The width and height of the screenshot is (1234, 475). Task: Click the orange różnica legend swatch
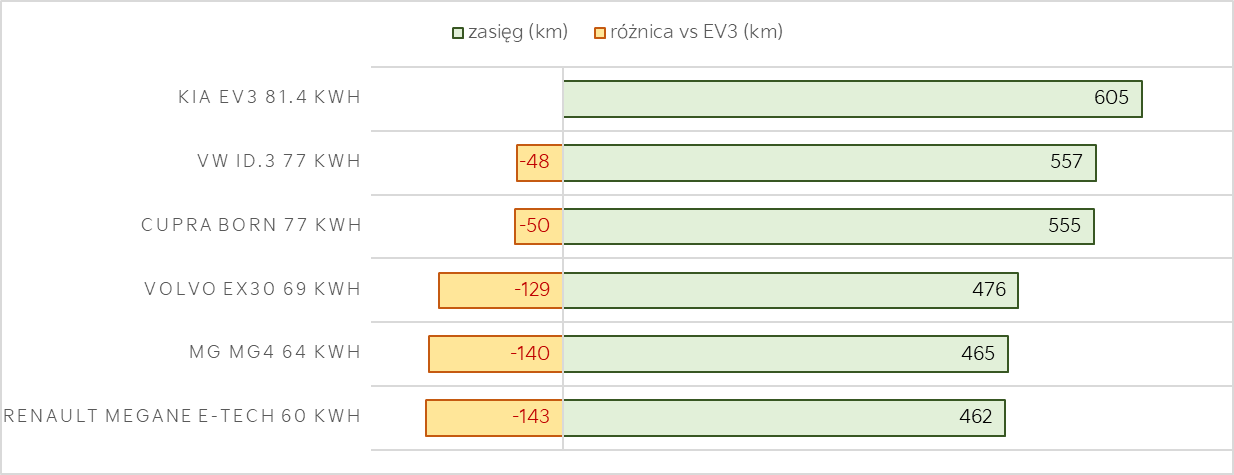(x=600, y=33)
